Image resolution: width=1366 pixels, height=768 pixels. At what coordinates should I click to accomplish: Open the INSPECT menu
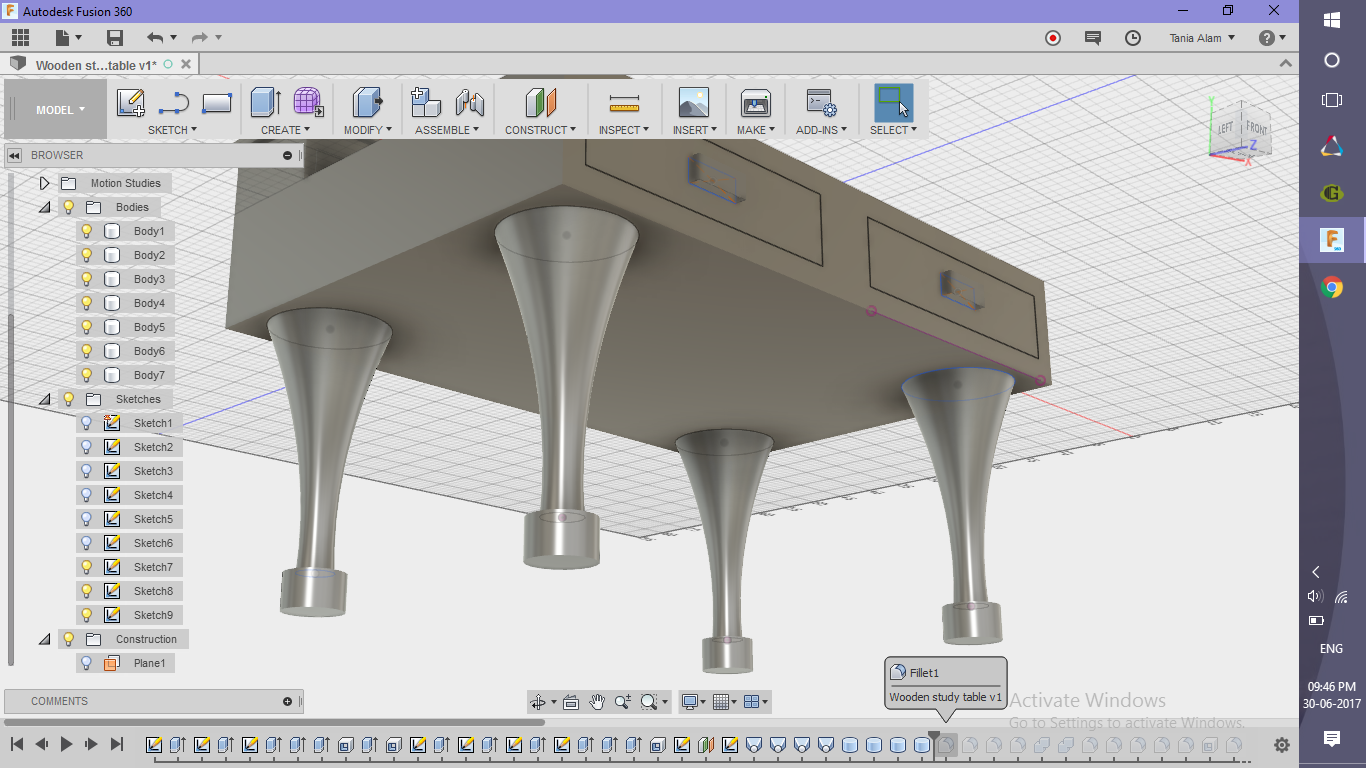[624, 130]
